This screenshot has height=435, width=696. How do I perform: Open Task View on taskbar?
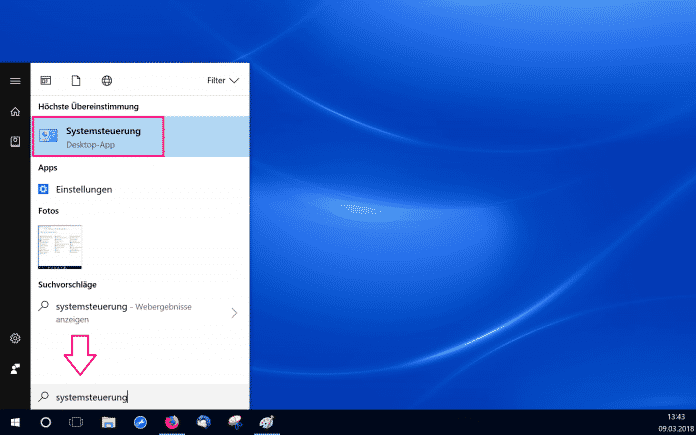coord(75,422)
